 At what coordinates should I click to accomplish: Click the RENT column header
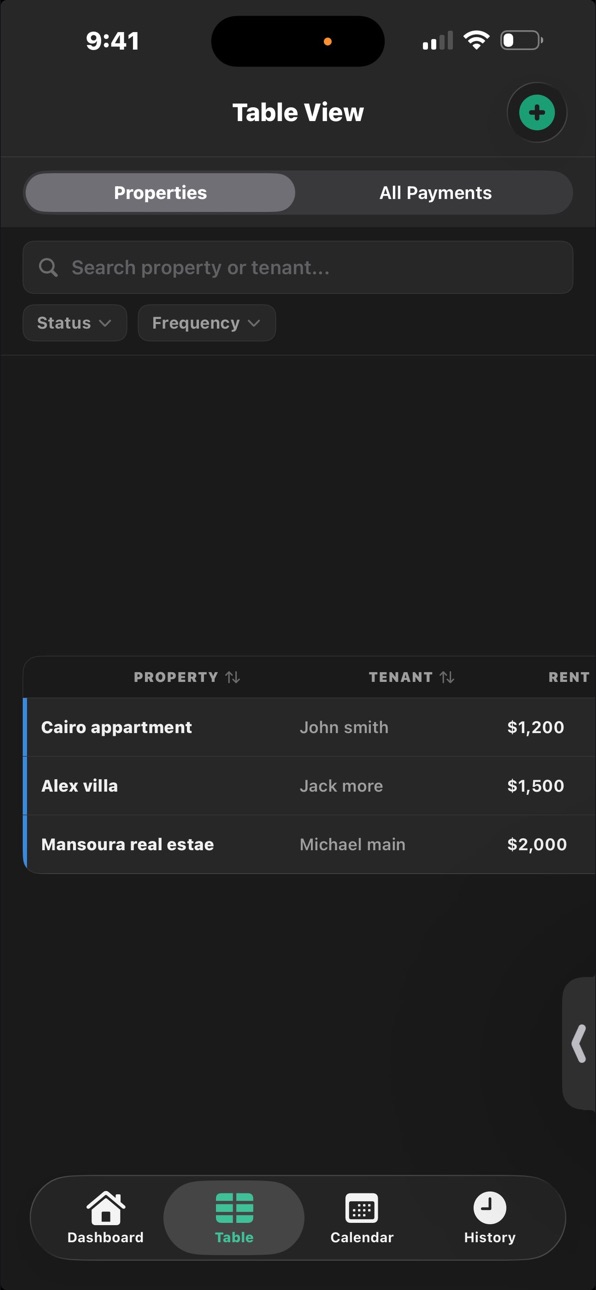point(569,677)
